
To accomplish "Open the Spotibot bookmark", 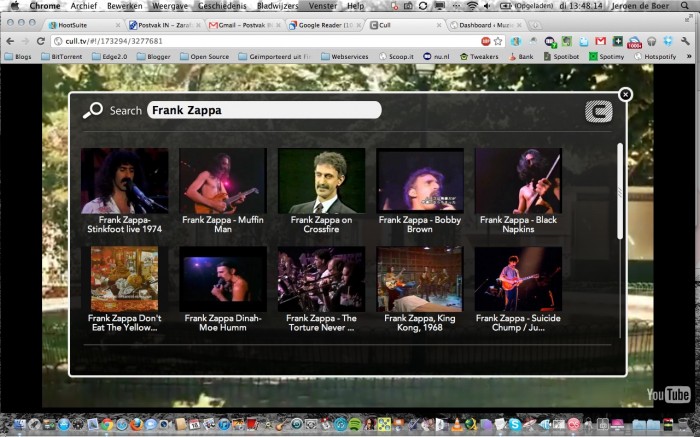I will click(562, 57).
